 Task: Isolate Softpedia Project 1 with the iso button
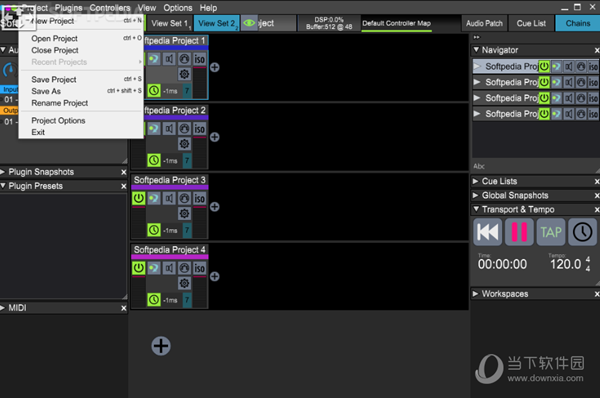click(x=199, y=59)
